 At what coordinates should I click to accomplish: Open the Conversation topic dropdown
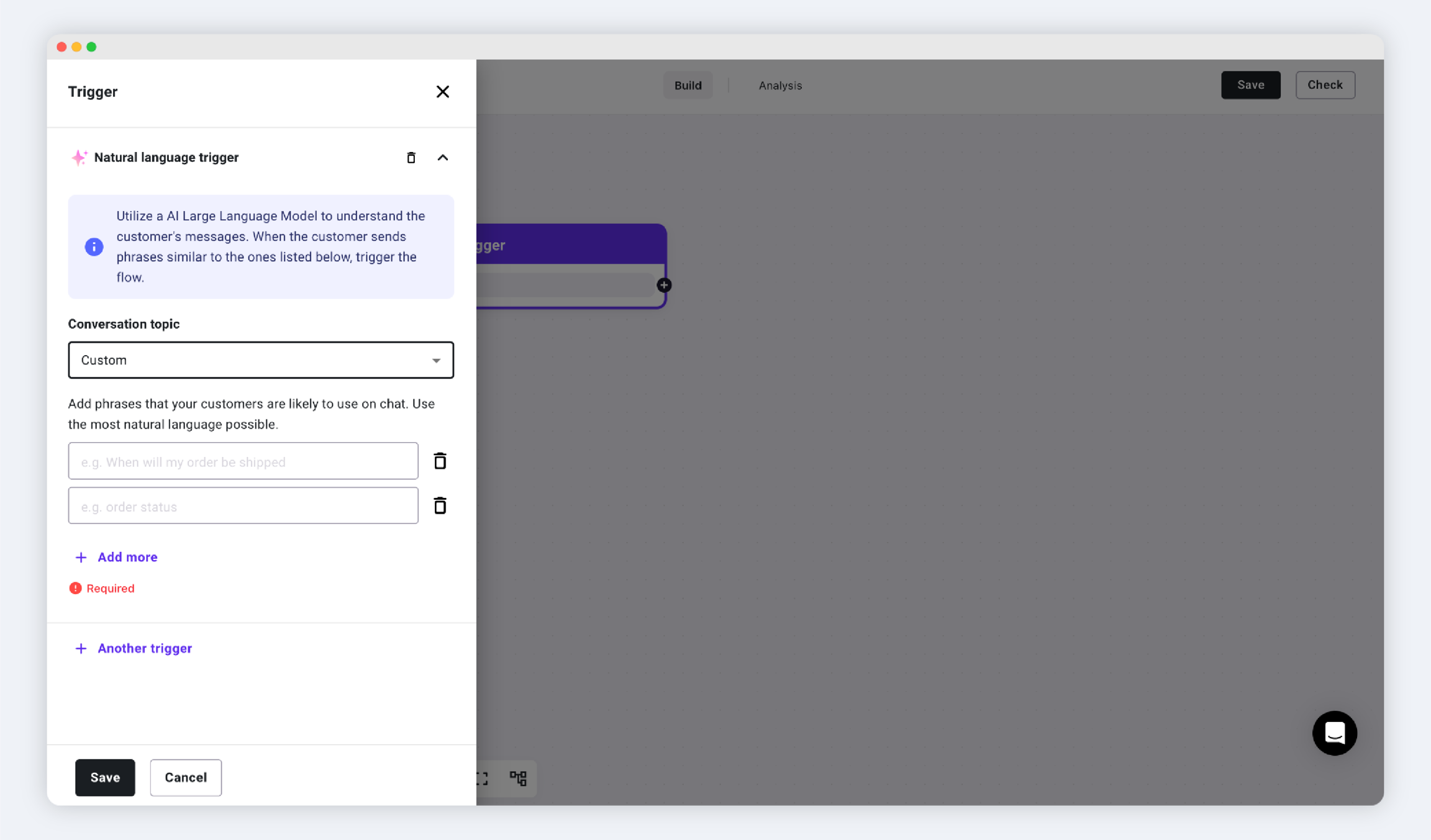click(x=261, y=360)
